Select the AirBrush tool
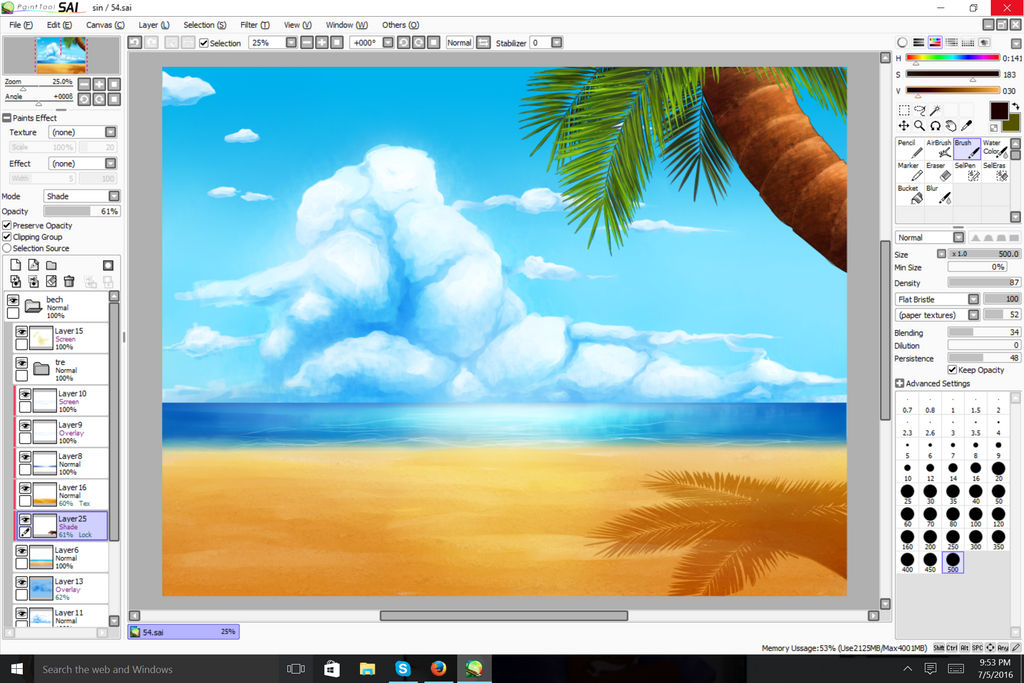 pos(937,150)
